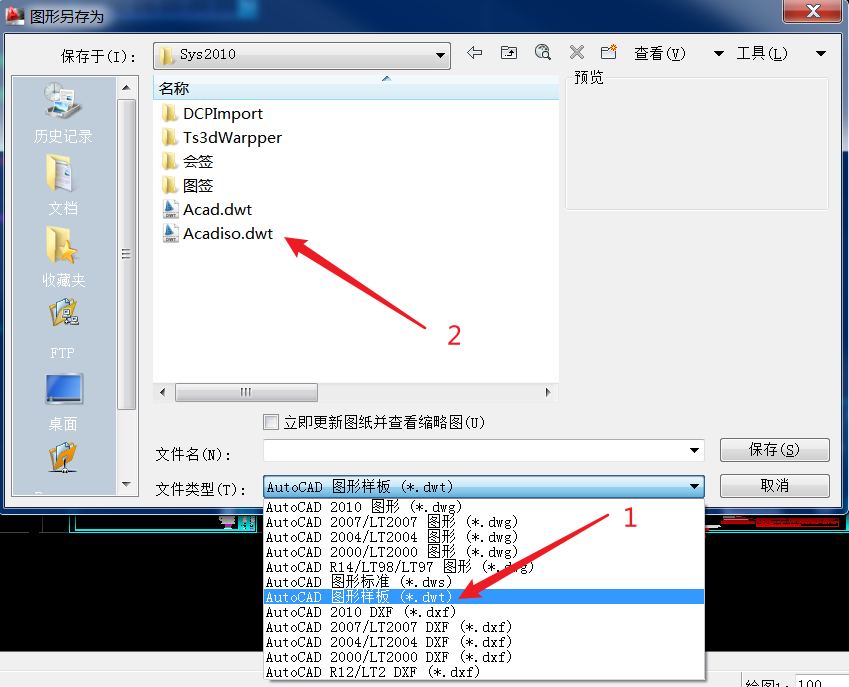Click the 取消 button
Image resolution: width=849 pixels, height=687 pixels.
tap(774, 486)
